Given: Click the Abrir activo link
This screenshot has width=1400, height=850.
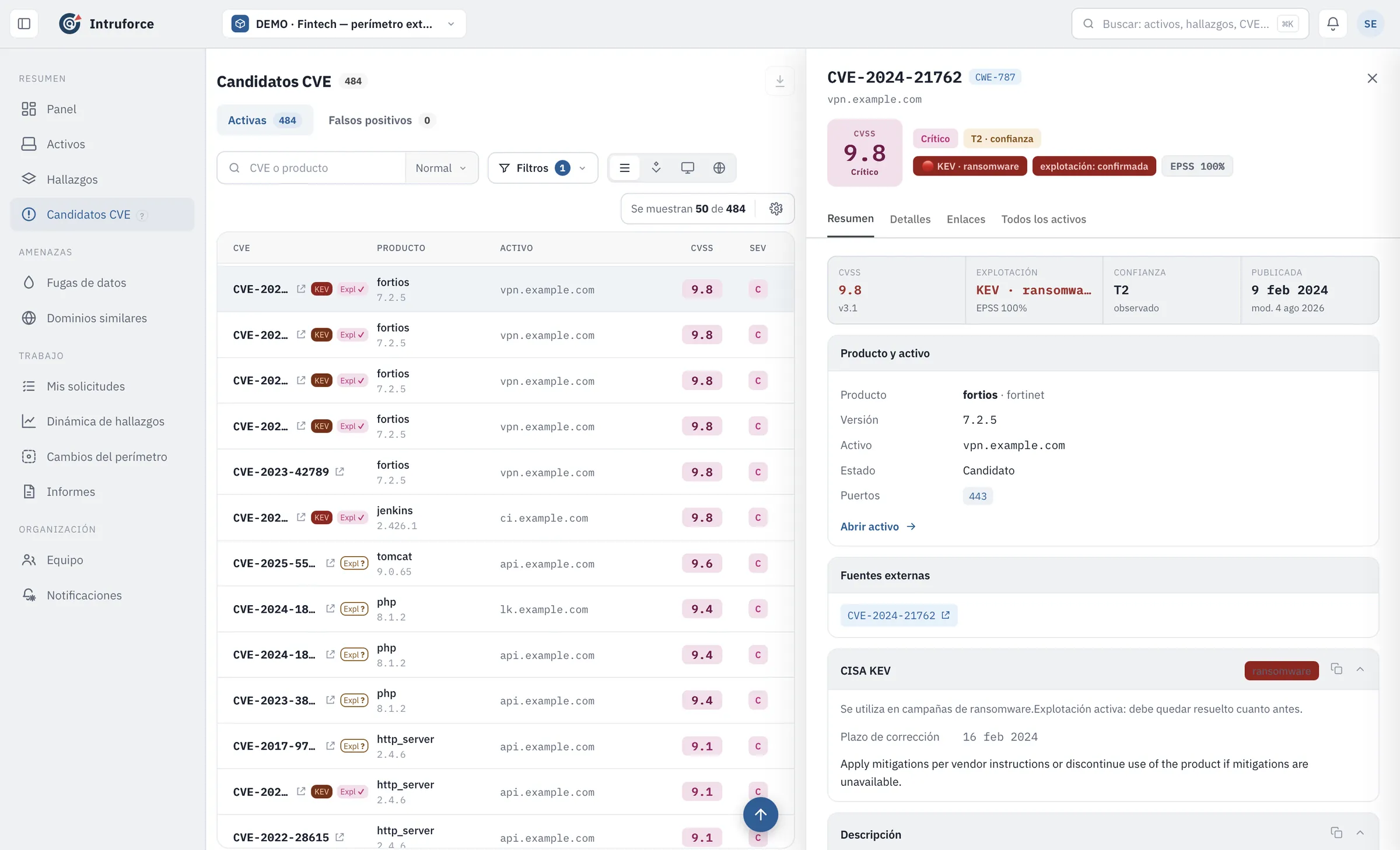Looking at the screenshot, I should 878,526.
